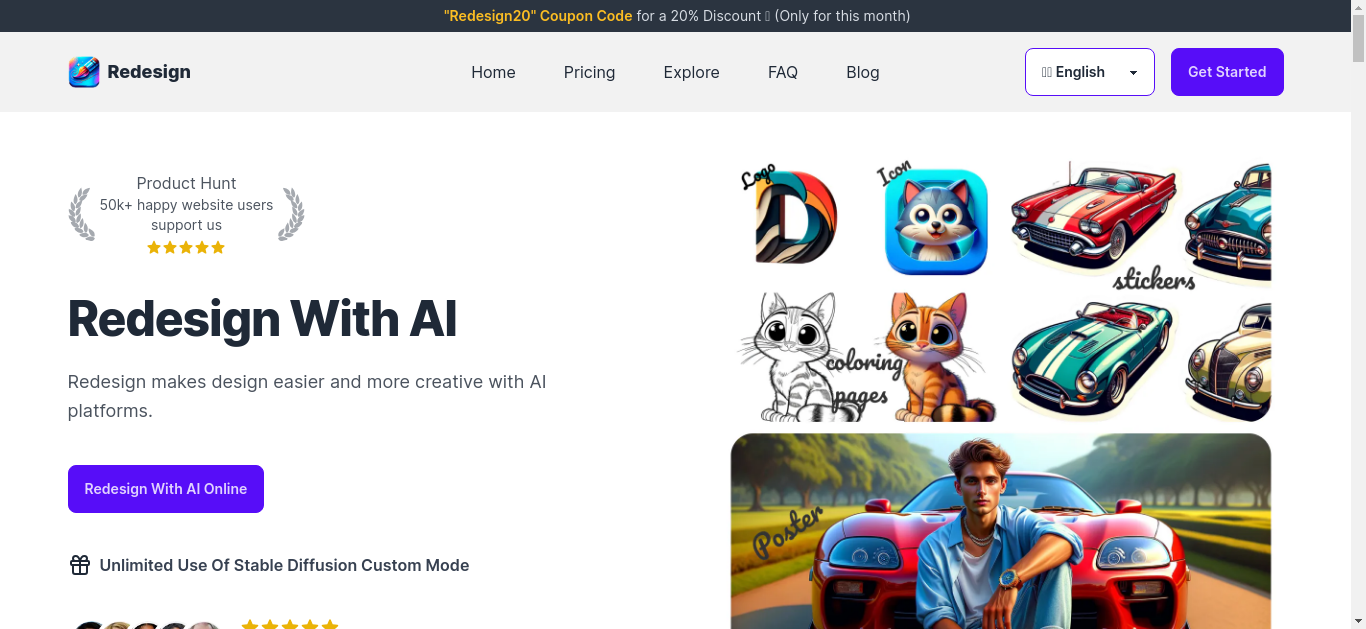Click the blue cat app icon image
Viewport: 1366px width, 629px height.
coord(936,222)
